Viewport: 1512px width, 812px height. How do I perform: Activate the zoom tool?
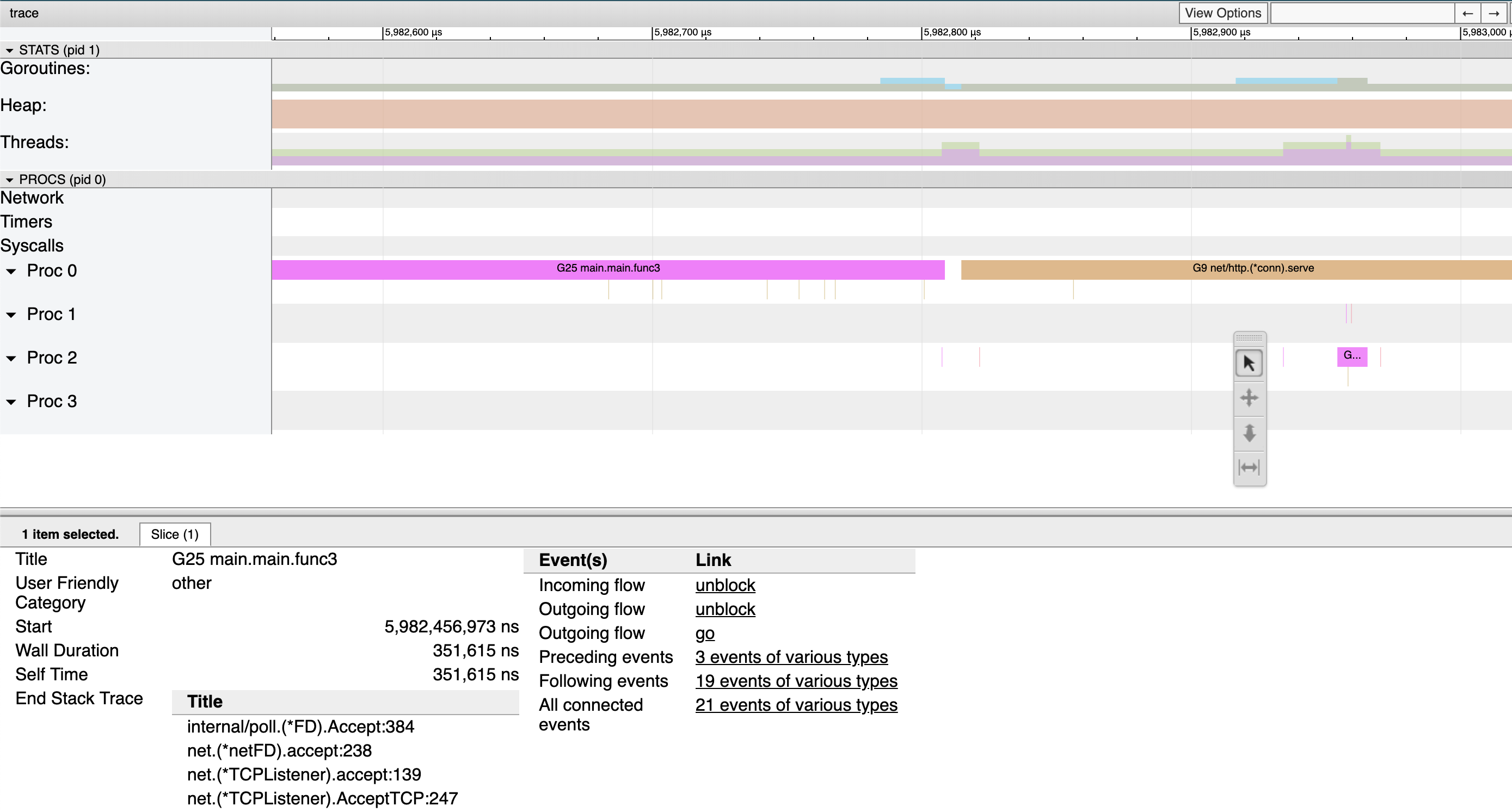[1249, 433]
